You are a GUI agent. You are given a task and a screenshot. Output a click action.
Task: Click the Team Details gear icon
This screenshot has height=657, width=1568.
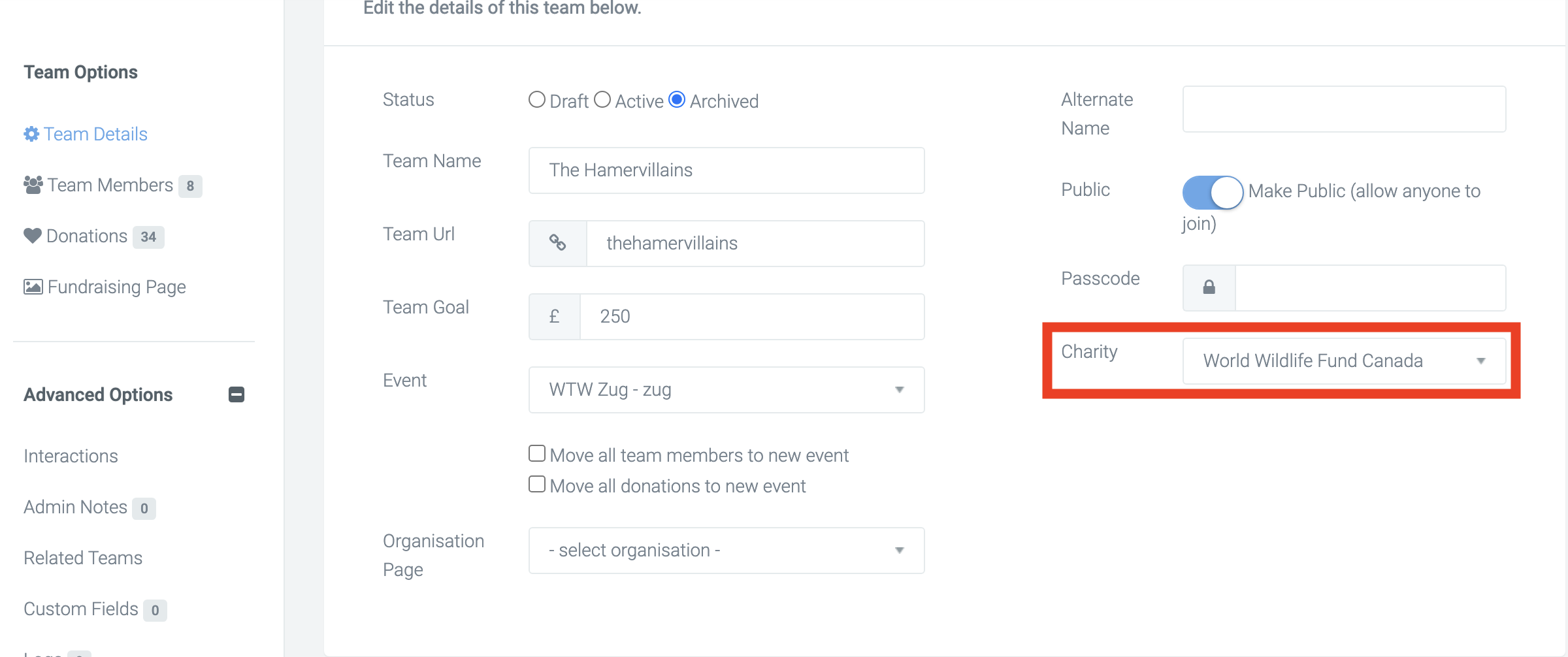coord(31,134)
